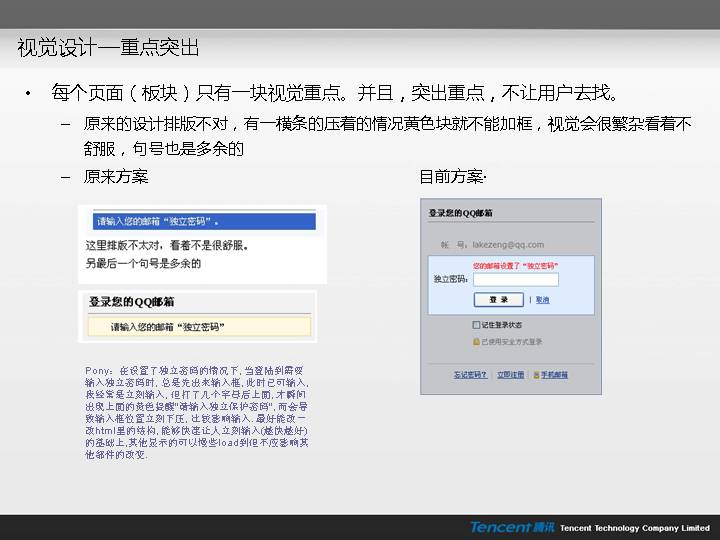Open the 忘记密码? link
Viewport: 720px width, 540px height.
click(470, 375)
